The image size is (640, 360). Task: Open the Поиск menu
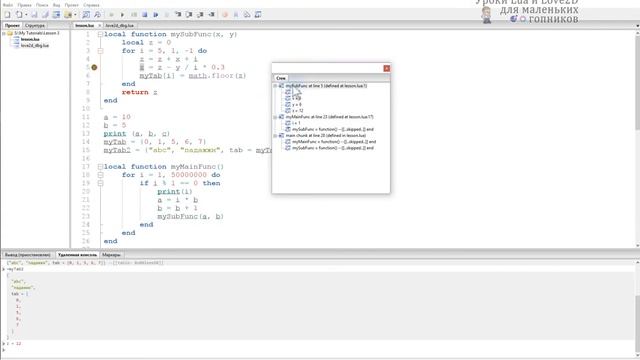42,5
